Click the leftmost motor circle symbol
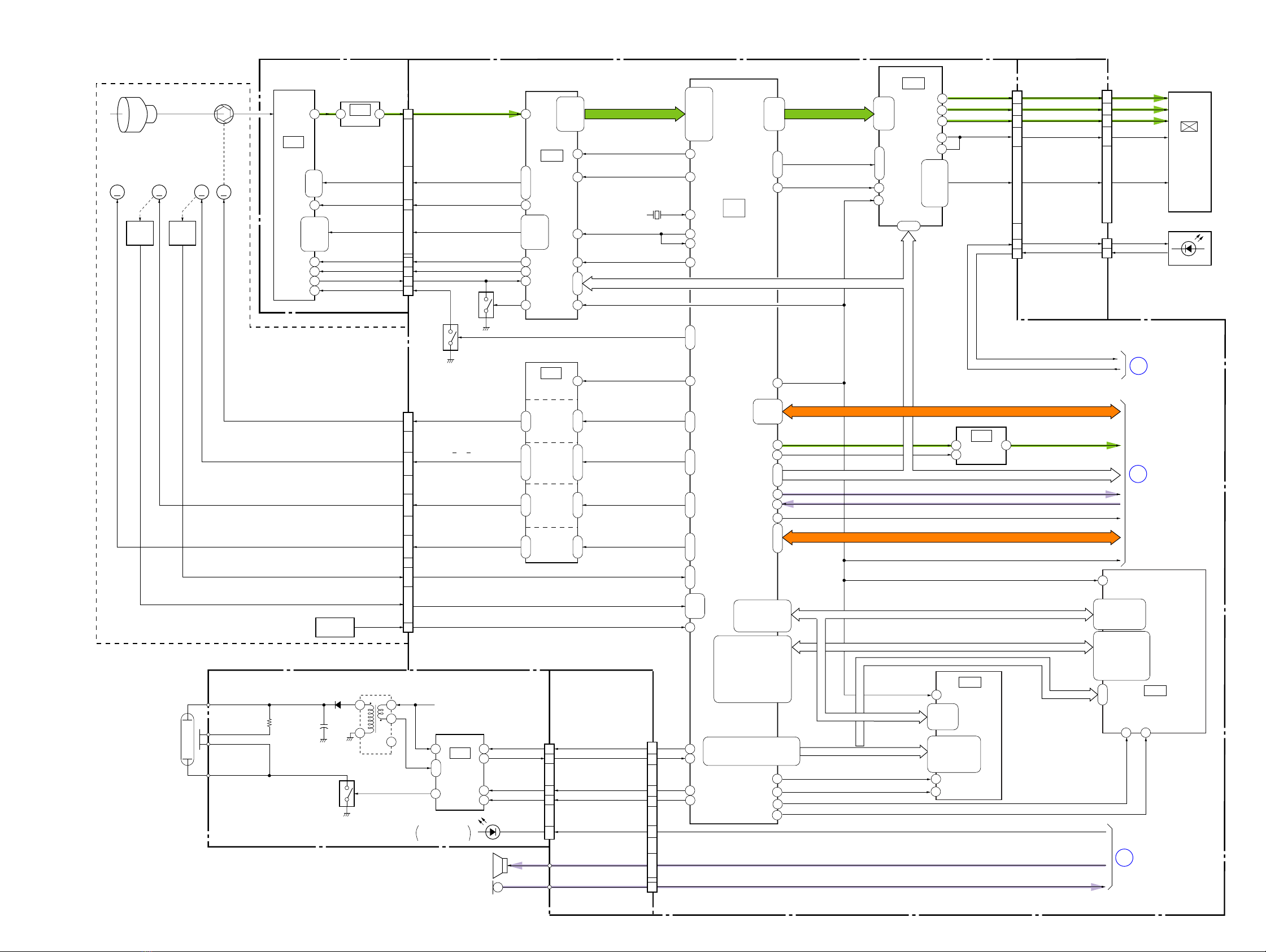 click(x=118, y=192)
